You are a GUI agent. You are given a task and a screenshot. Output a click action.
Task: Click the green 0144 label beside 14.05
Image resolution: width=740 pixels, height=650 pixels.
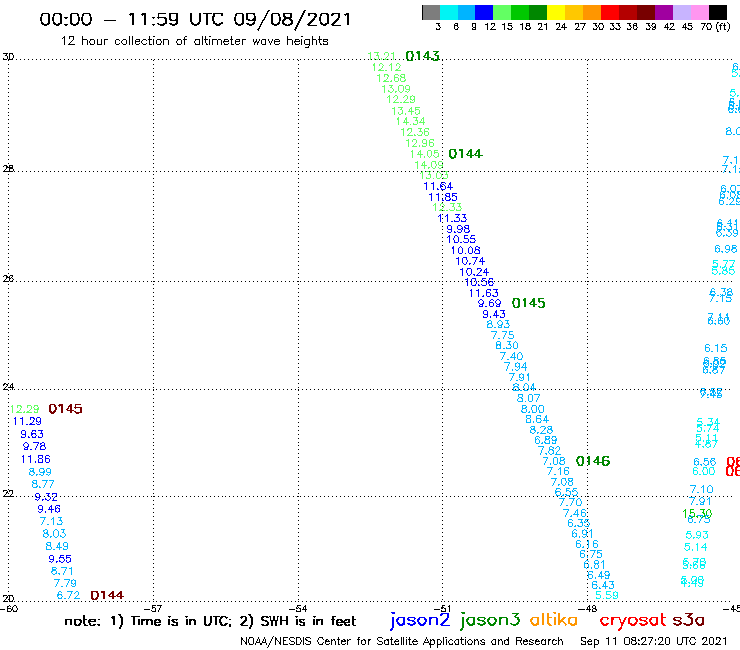[465, 154]
